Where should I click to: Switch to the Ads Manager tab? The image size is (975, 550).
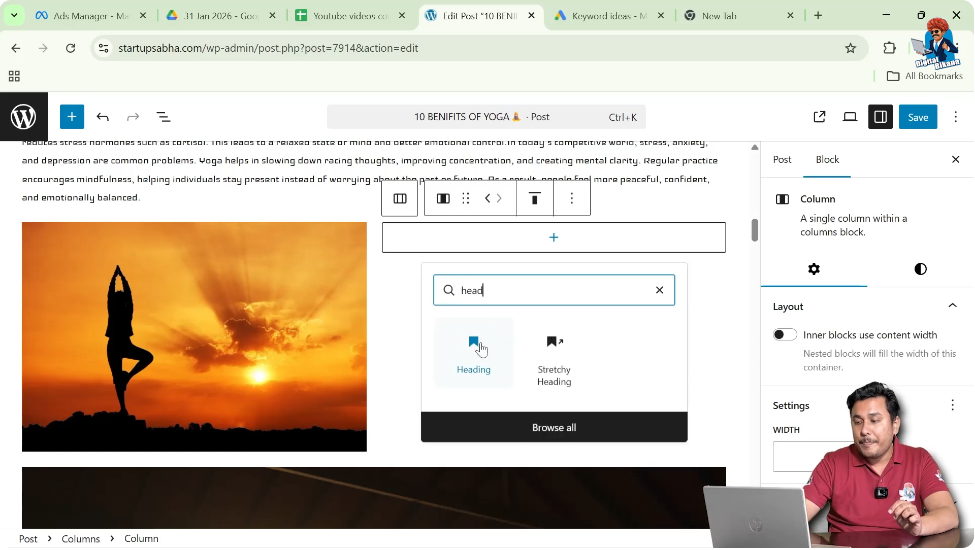click(x=91, y=16)
